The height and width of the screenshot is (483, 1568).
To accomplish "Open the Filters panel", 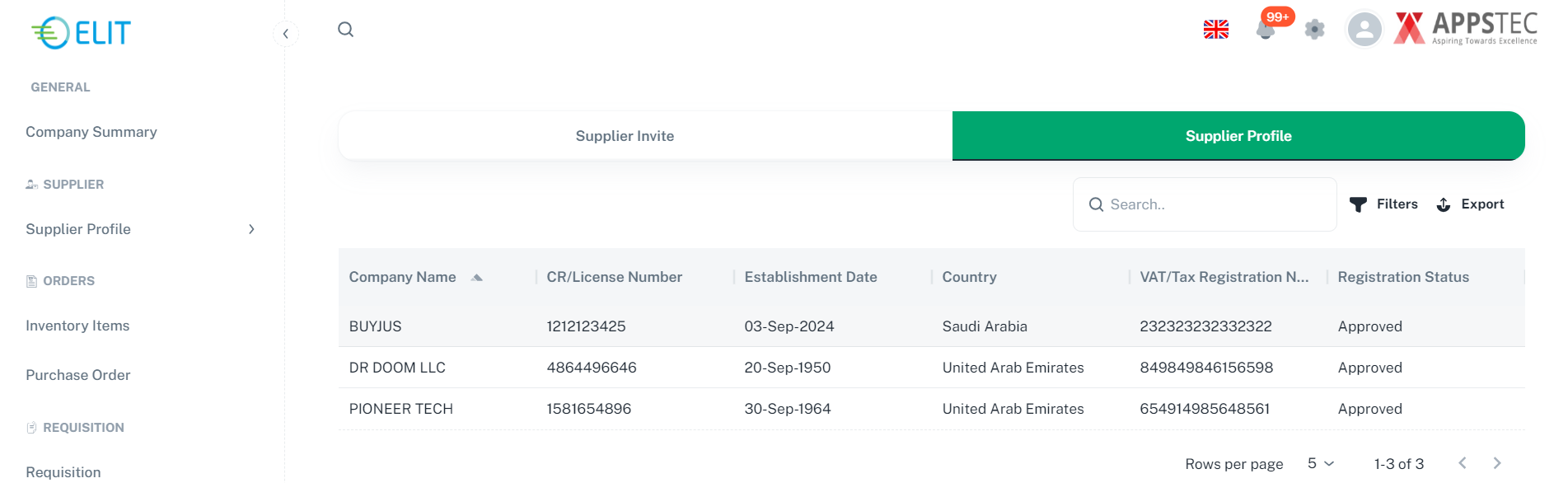I will (x=1384, y=204).
